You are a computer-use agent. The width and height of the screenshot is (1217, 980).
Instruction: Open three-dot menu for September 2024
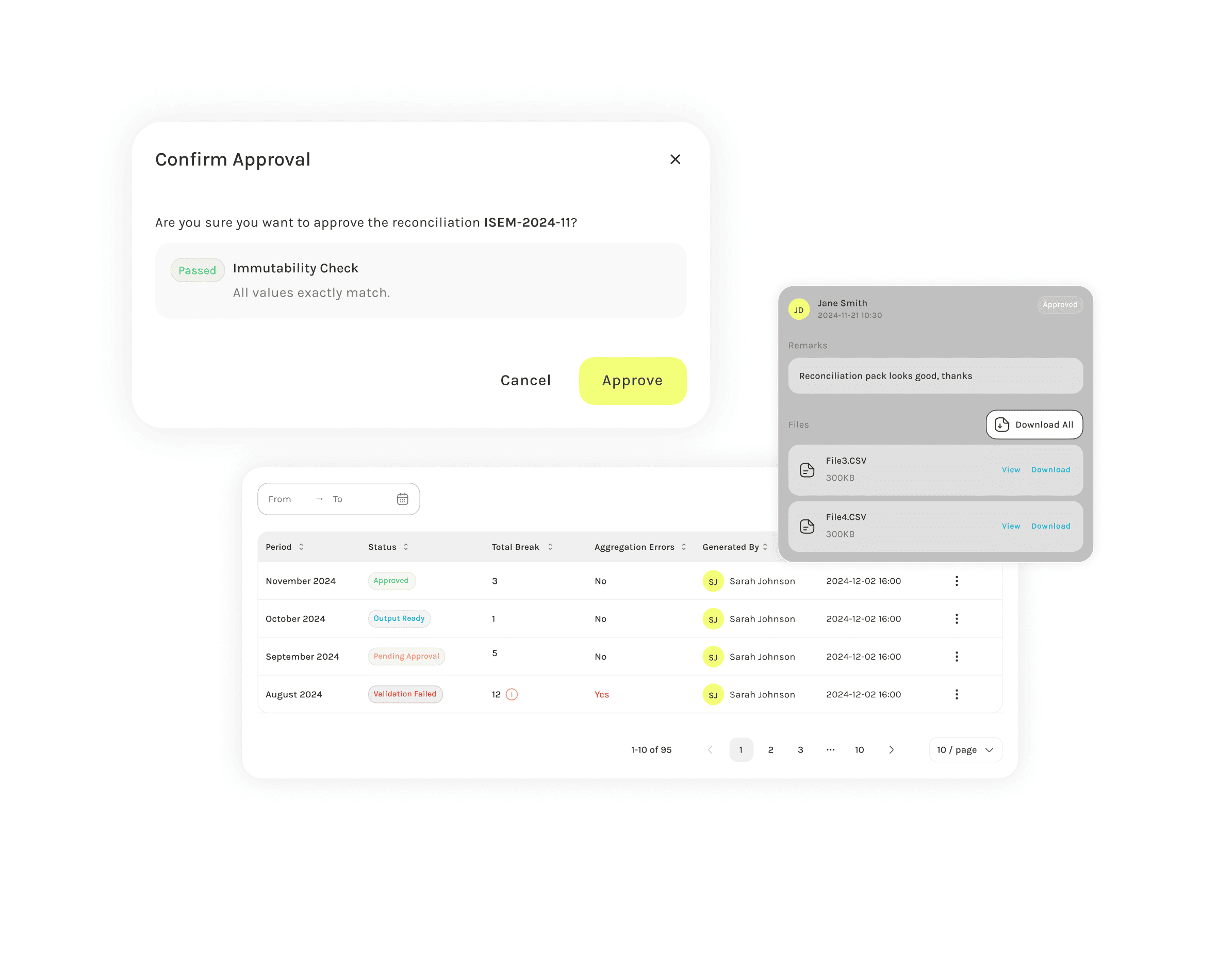pos(956,657)
